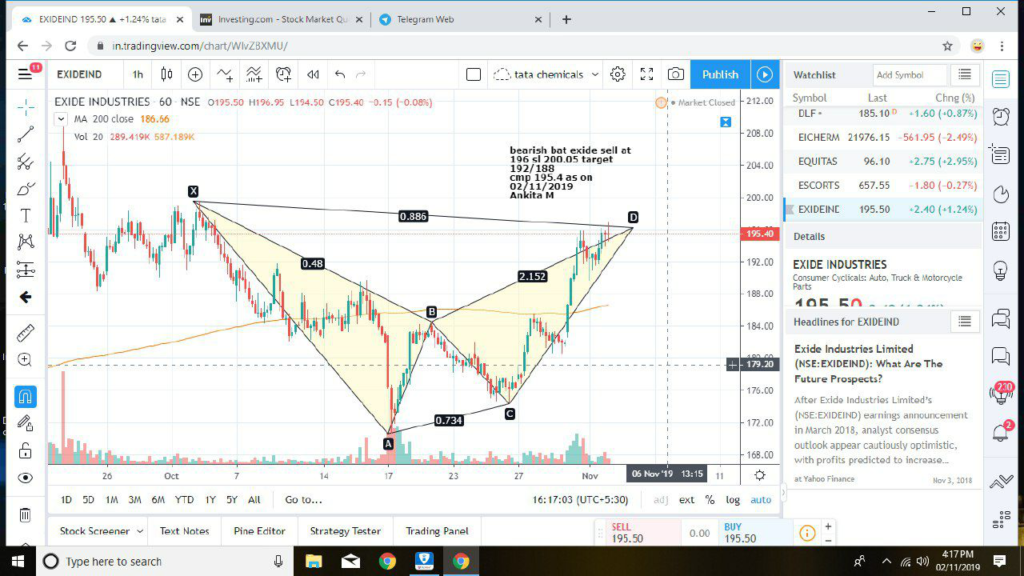1024x576 pixels.
Task: Toggle log scale on the price axis
Action: (733, 500)
